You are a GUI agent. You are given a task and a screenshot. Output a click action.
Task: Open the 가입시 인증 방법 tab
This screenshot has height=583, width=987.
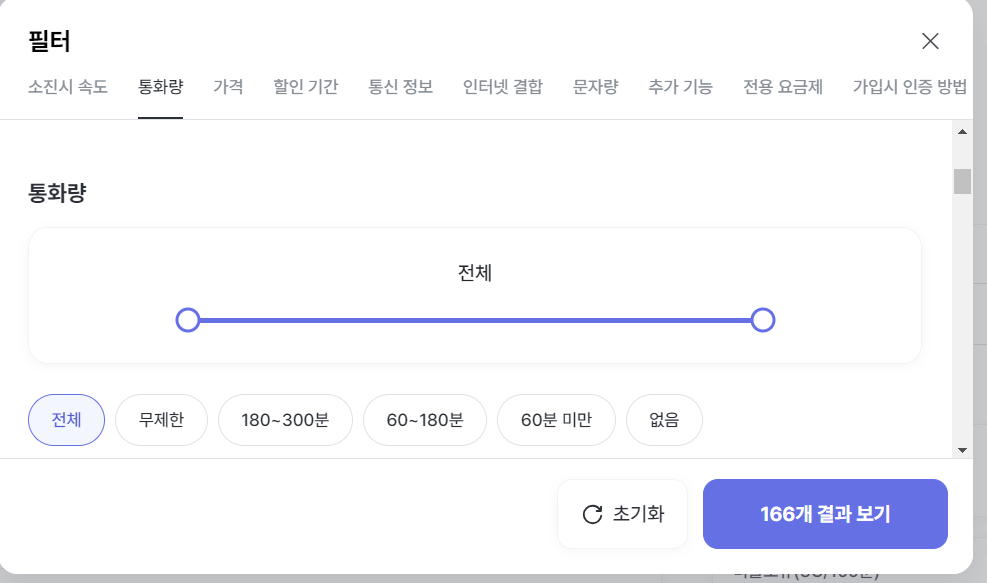click(910, 87)
